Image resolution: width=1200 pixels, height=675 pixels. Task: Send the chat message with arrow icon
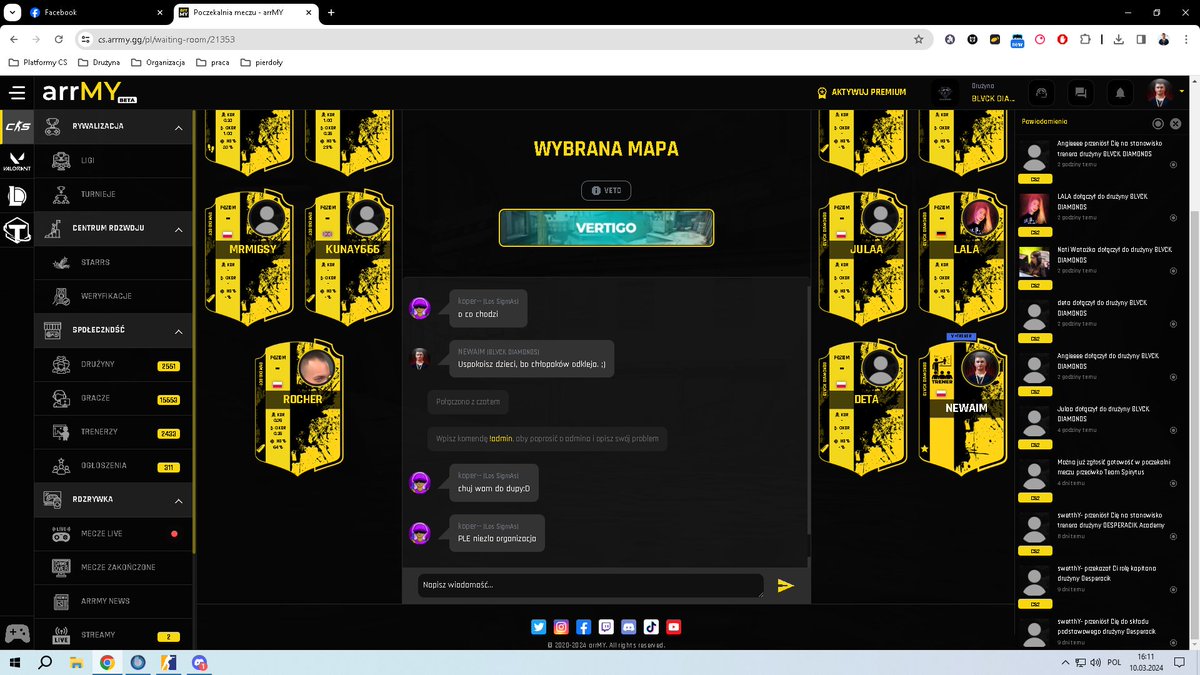786,585
